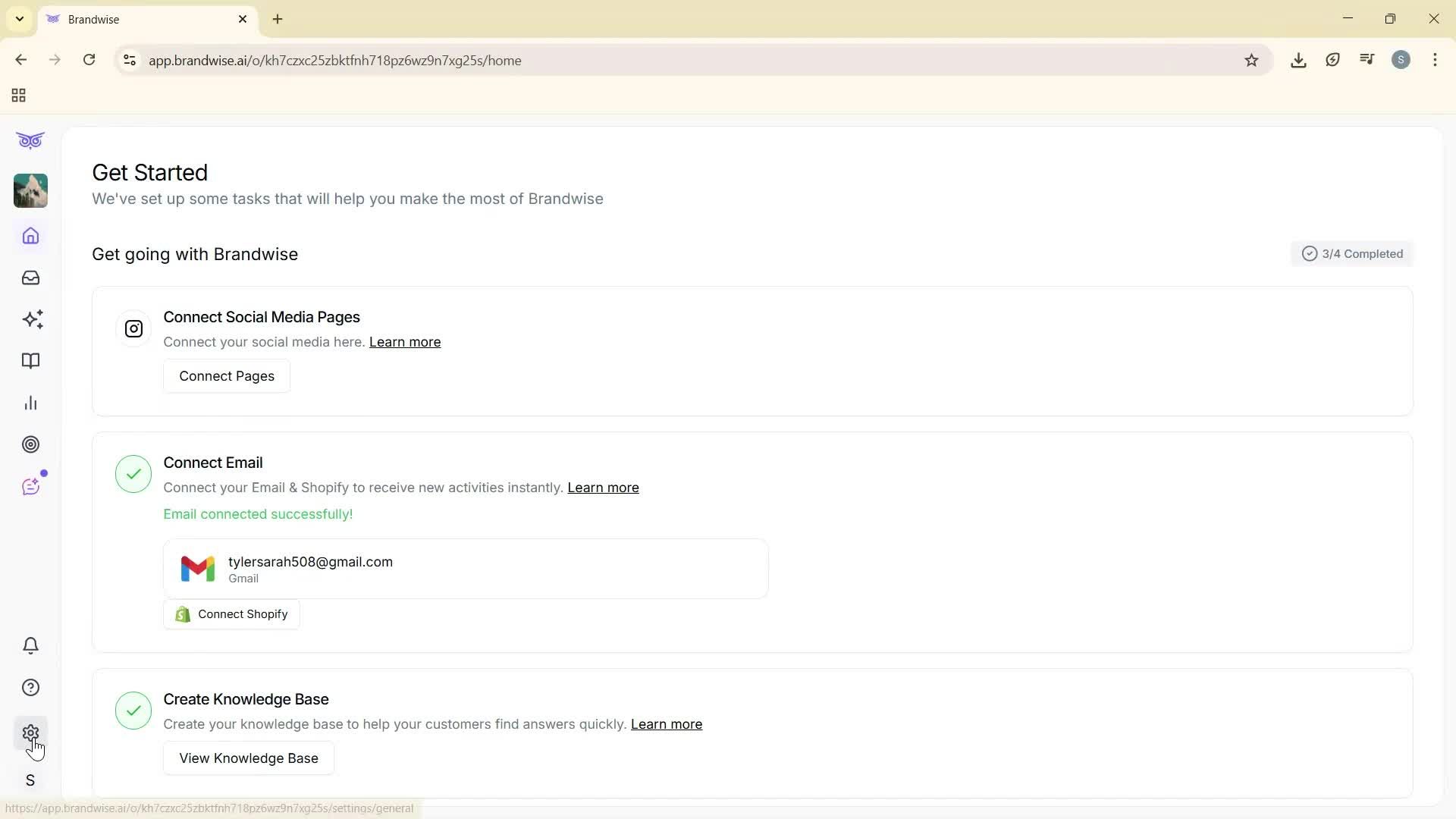Viewport: 1456px width, 819px height.
Task: Open Settings with the gear icon
Action: (x=30, y=733)
